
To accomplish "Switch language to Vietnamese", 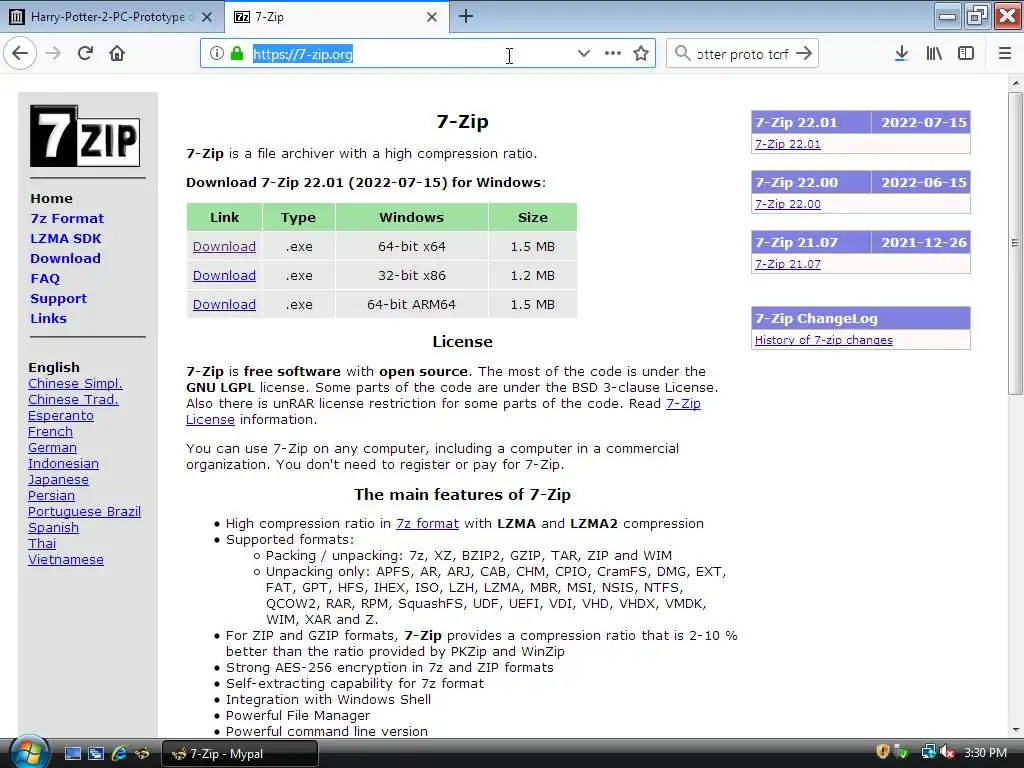I will click(65, 560).
